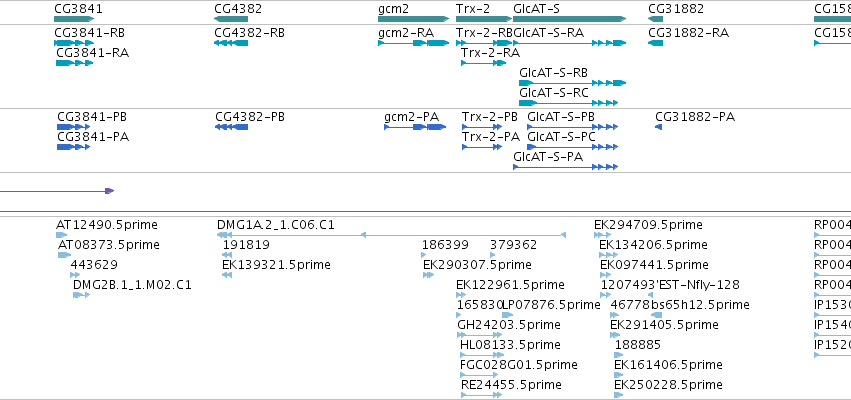Viewport: 851px width, 400px height.
Task: Click EST label 188885
Action: 638,346
